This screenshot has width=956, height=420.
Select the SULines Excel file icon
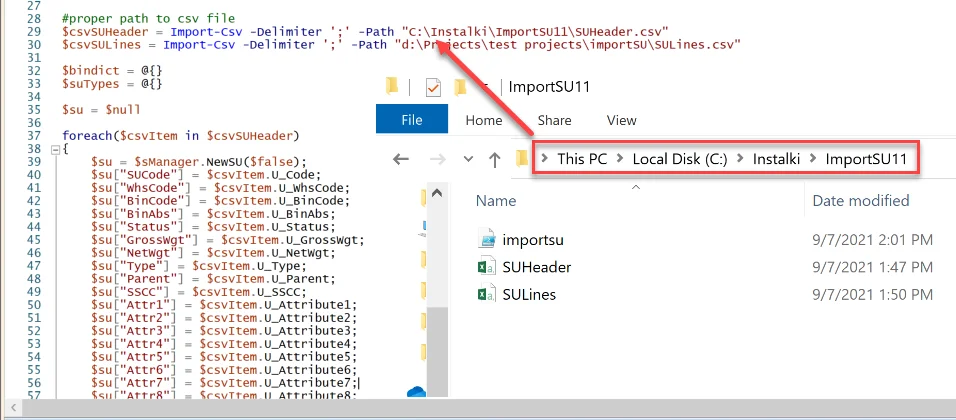487,294
